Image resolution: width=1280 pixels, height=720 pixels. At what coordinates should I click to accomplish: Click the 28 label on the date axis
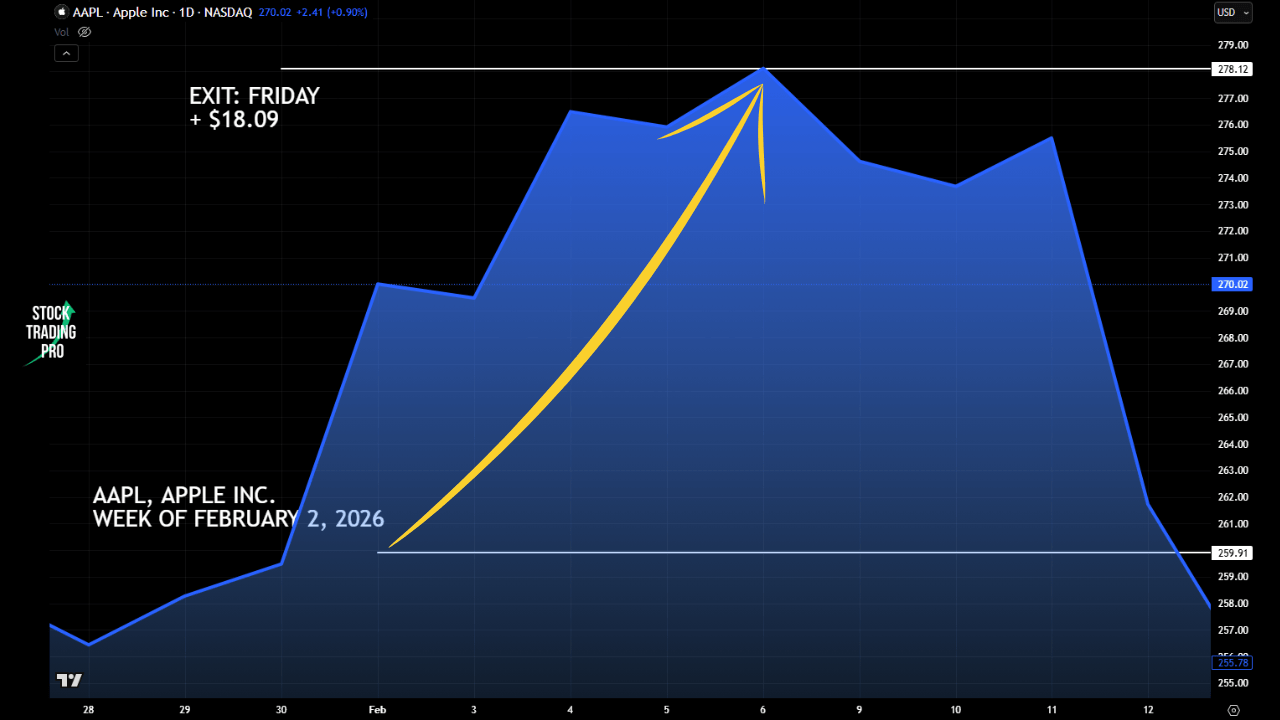point(88,709)
